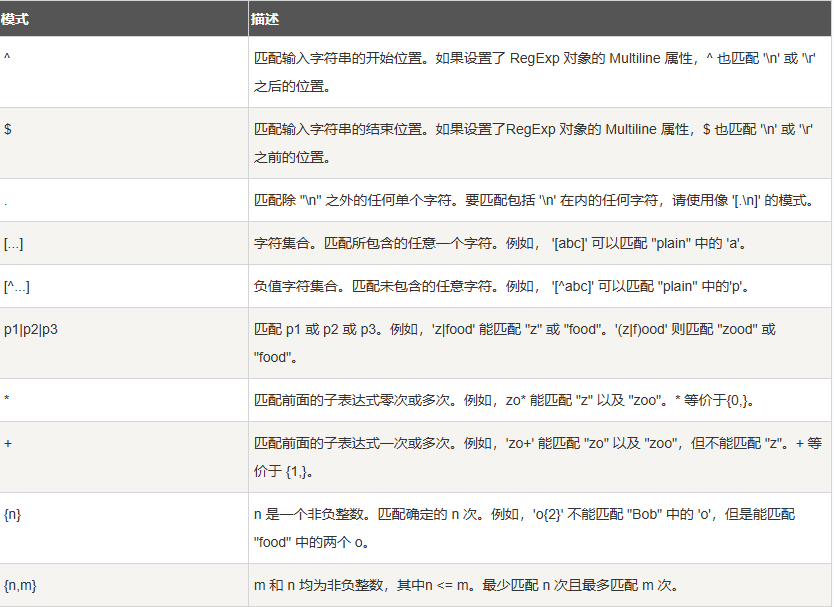Click the 模式 column header

[x=15, y=18]
